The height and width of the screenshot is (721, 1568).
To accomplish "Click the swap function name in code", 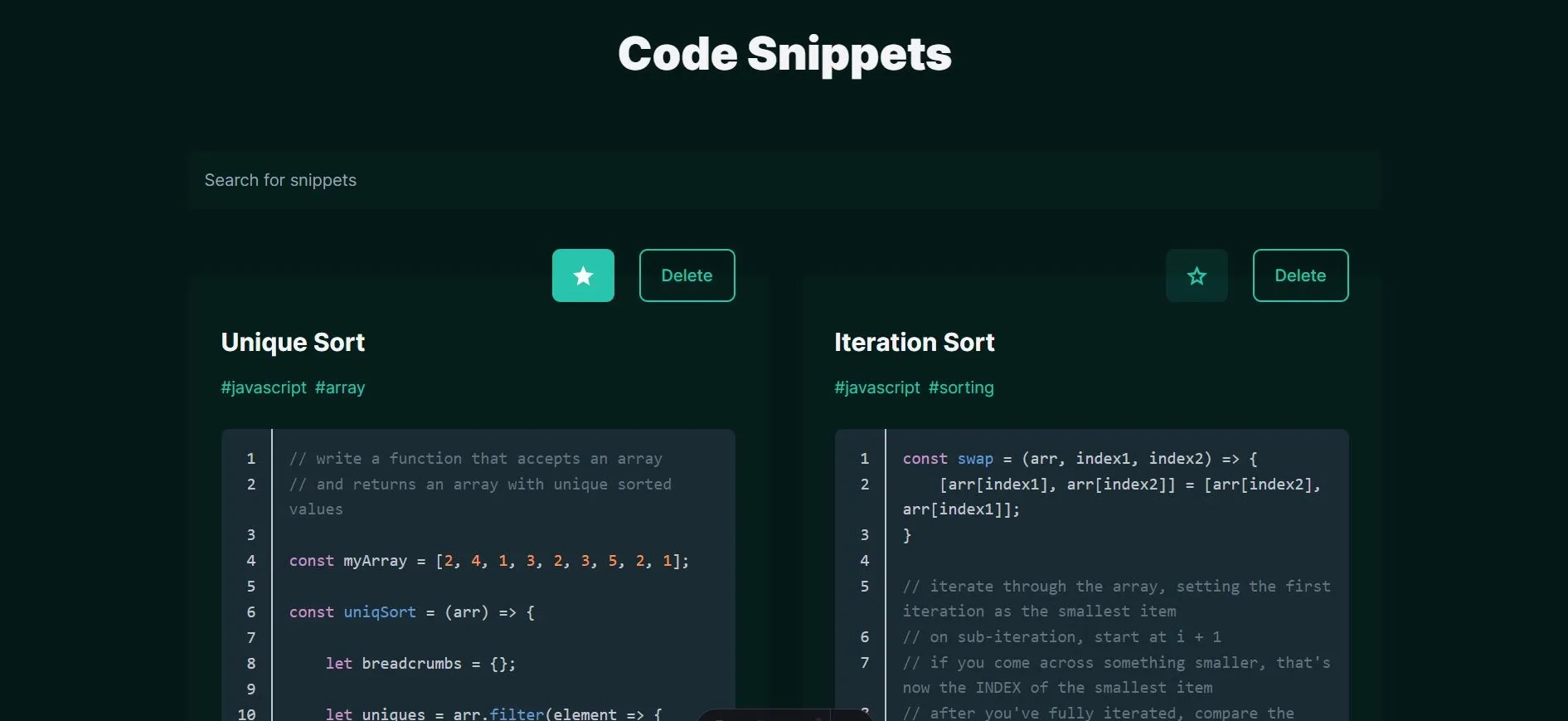I will coord(975,459).
